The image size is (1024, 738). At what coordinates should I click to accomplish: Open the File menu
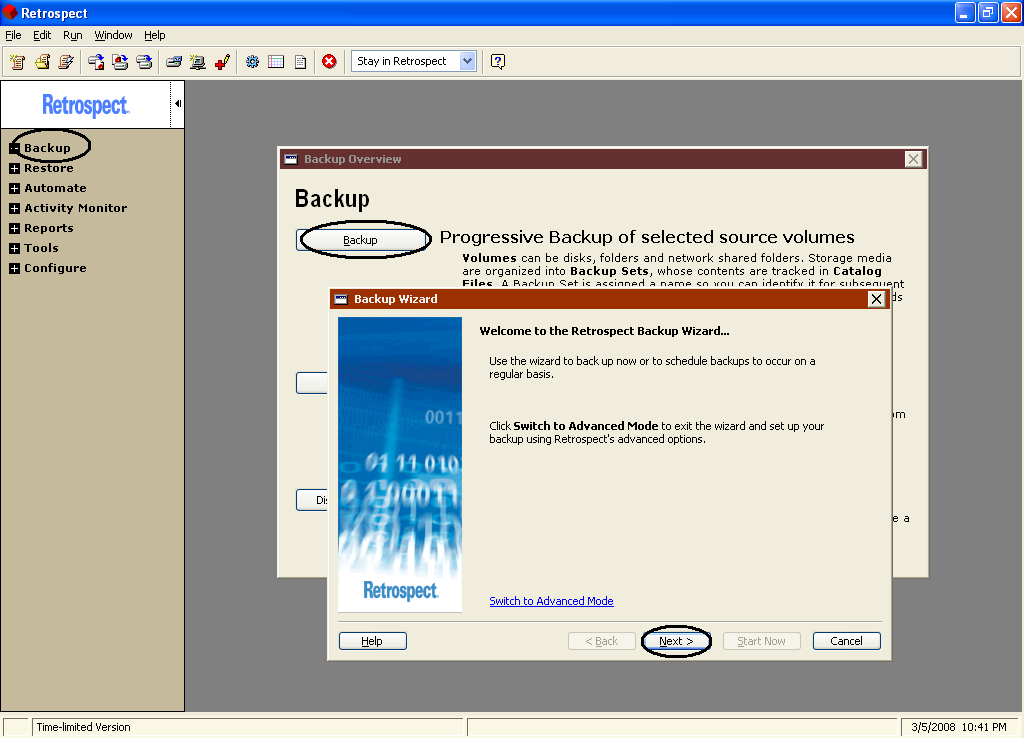click(13, 35)
